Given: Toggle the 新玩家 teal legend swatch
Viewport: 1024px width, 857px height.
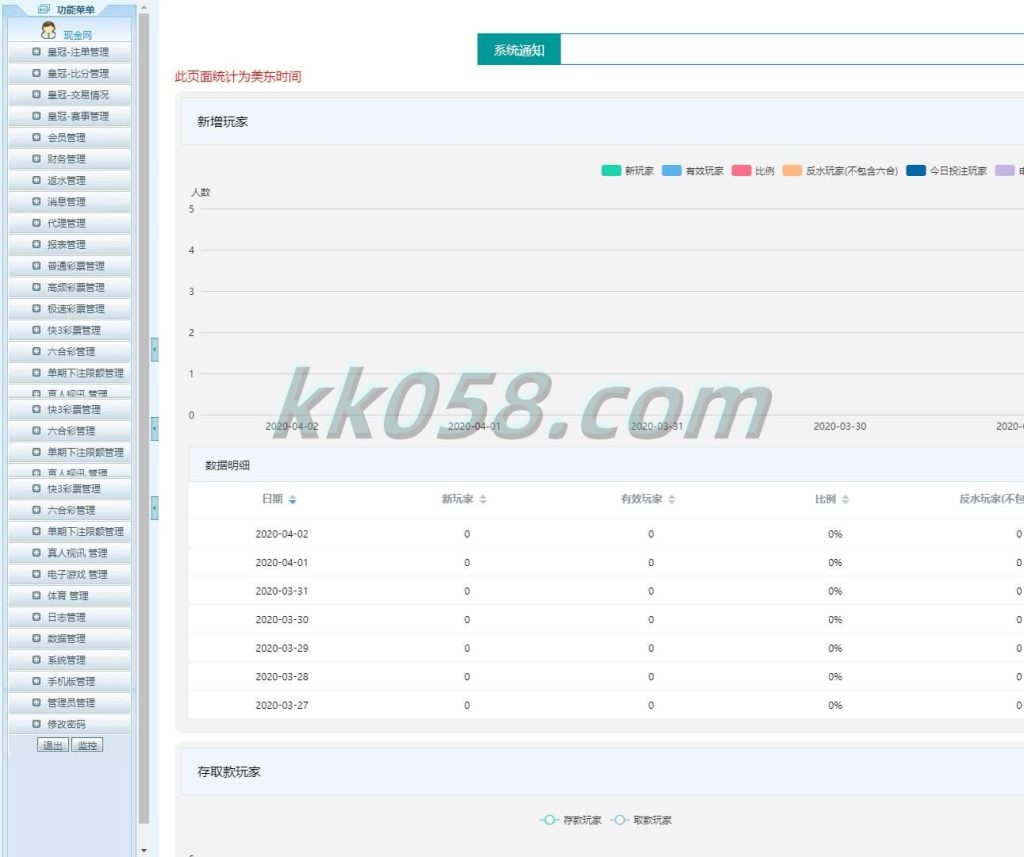Looking at the screenshot, I should tap(611, 170).
